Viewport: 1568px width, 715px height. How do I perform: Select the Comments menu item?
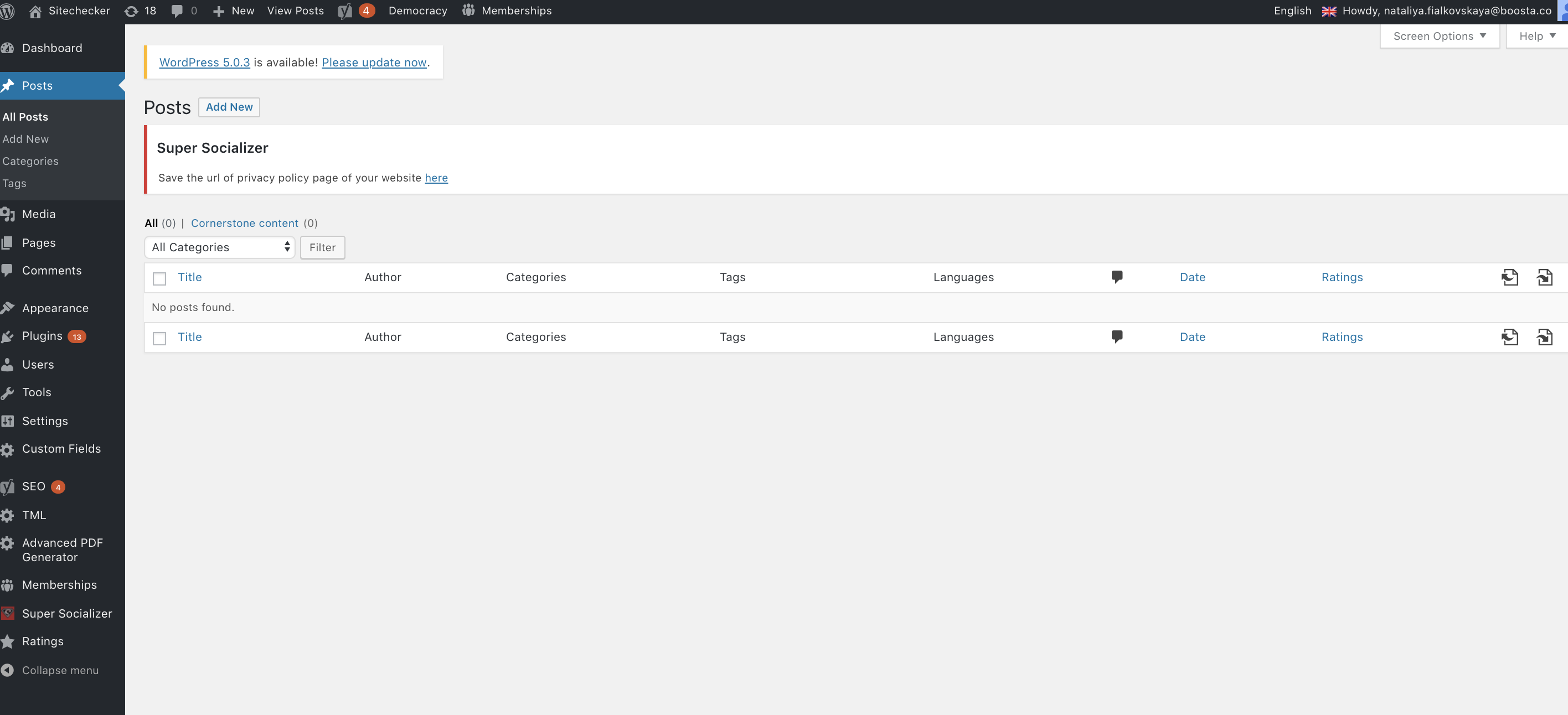pyautogui.click(x=51, y=269)
